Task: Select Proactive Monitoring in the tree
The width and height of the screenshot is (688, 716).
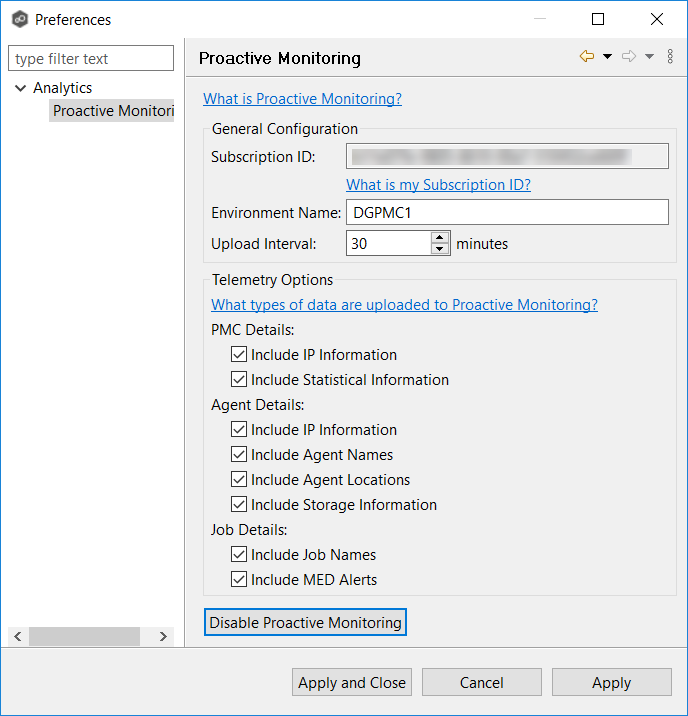Action: [113, 111]
